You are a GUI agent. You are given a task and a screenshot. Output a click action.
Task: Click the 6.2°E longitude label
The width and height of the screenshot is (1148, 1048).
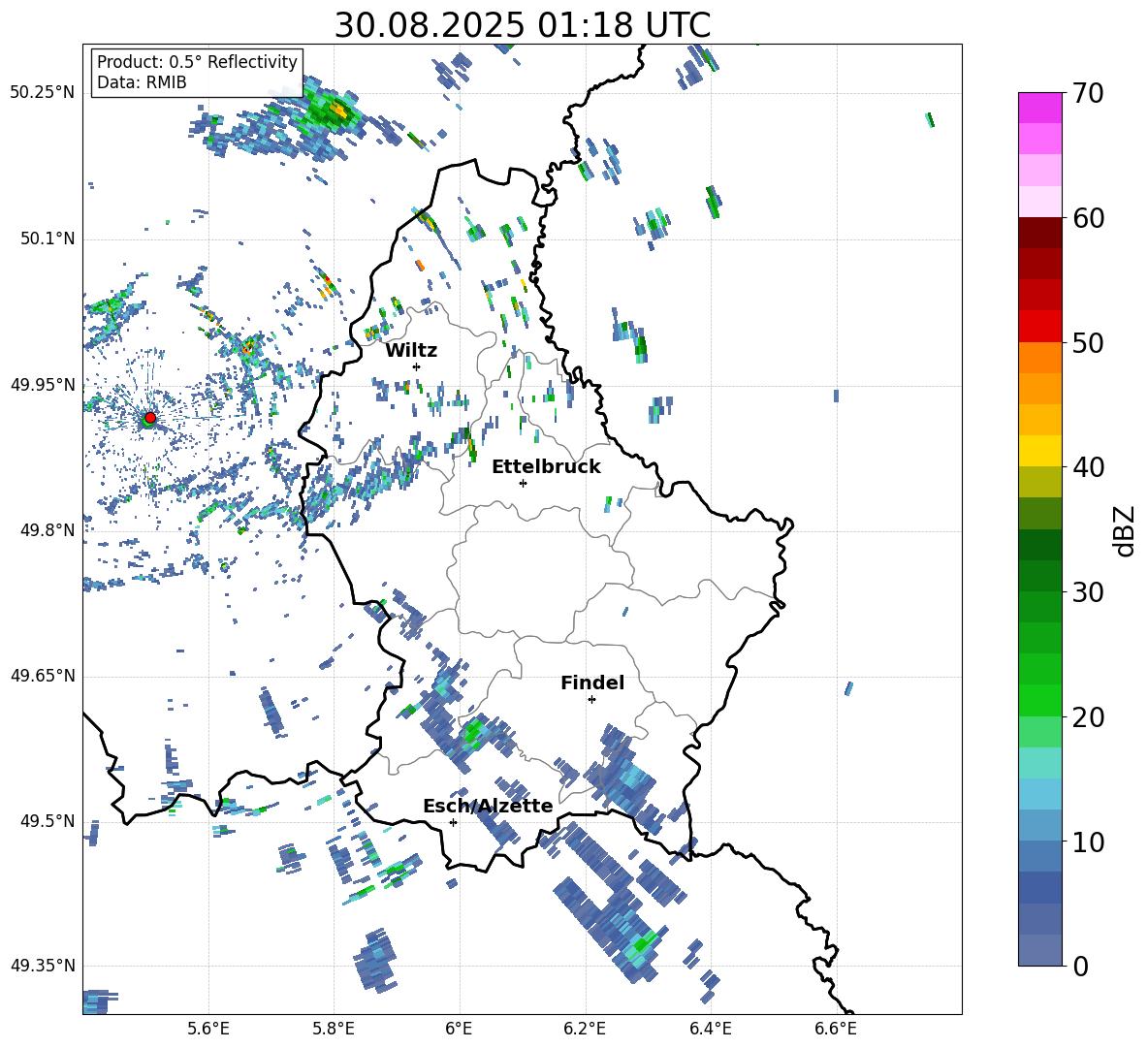click(585, 1029)
